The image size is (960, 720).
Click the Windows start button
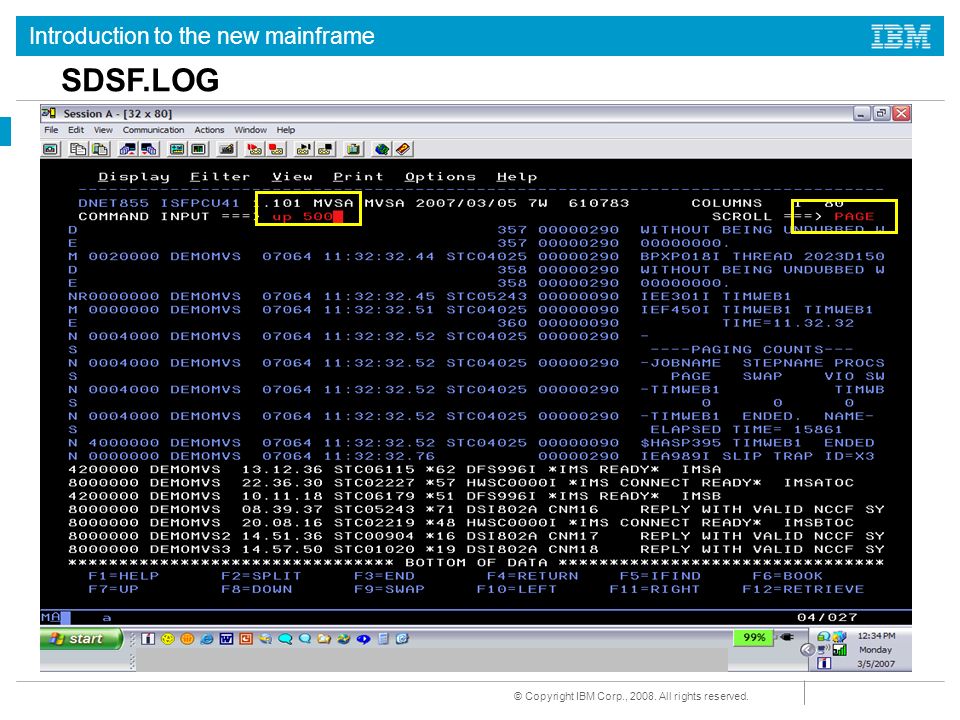[x=81, y=639]
